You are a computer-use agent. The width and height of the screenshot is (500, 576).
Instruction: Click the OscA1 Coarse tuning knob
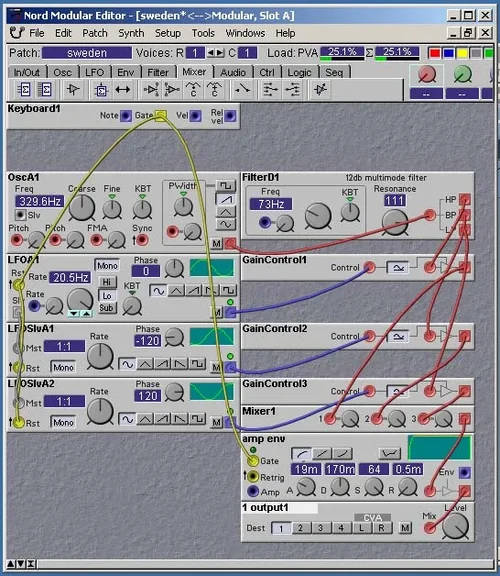coord(82,208)
